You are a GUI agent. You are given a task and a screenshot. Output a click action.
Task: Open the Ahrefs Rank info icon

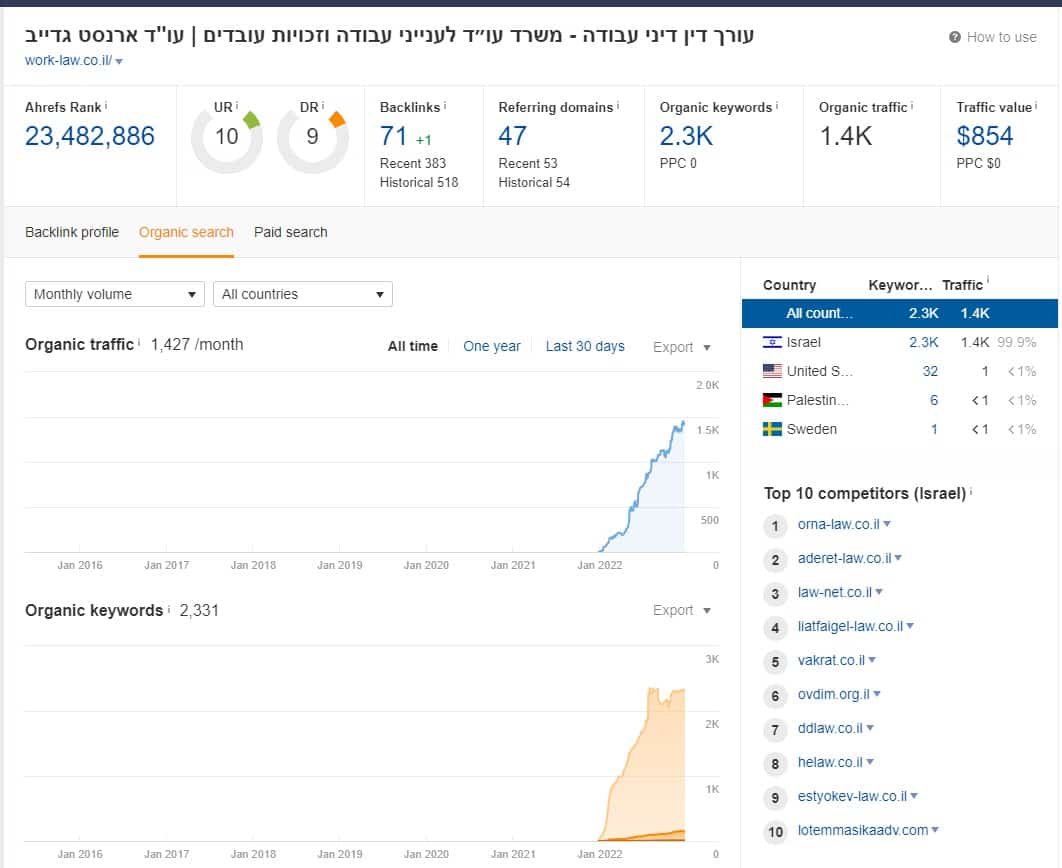[106, 106]
